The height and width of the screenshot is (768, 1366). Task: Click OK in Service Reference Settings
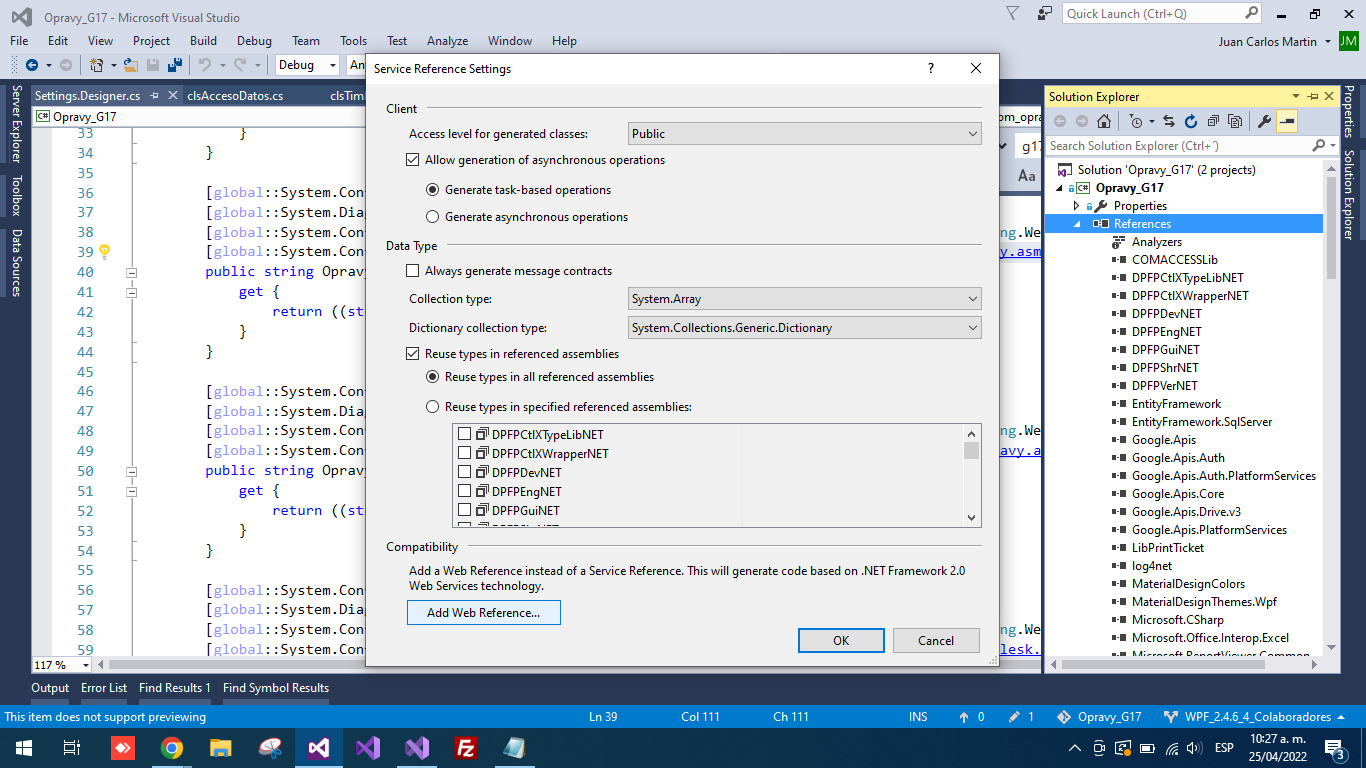pyautogui.click(x=841, y=641)
